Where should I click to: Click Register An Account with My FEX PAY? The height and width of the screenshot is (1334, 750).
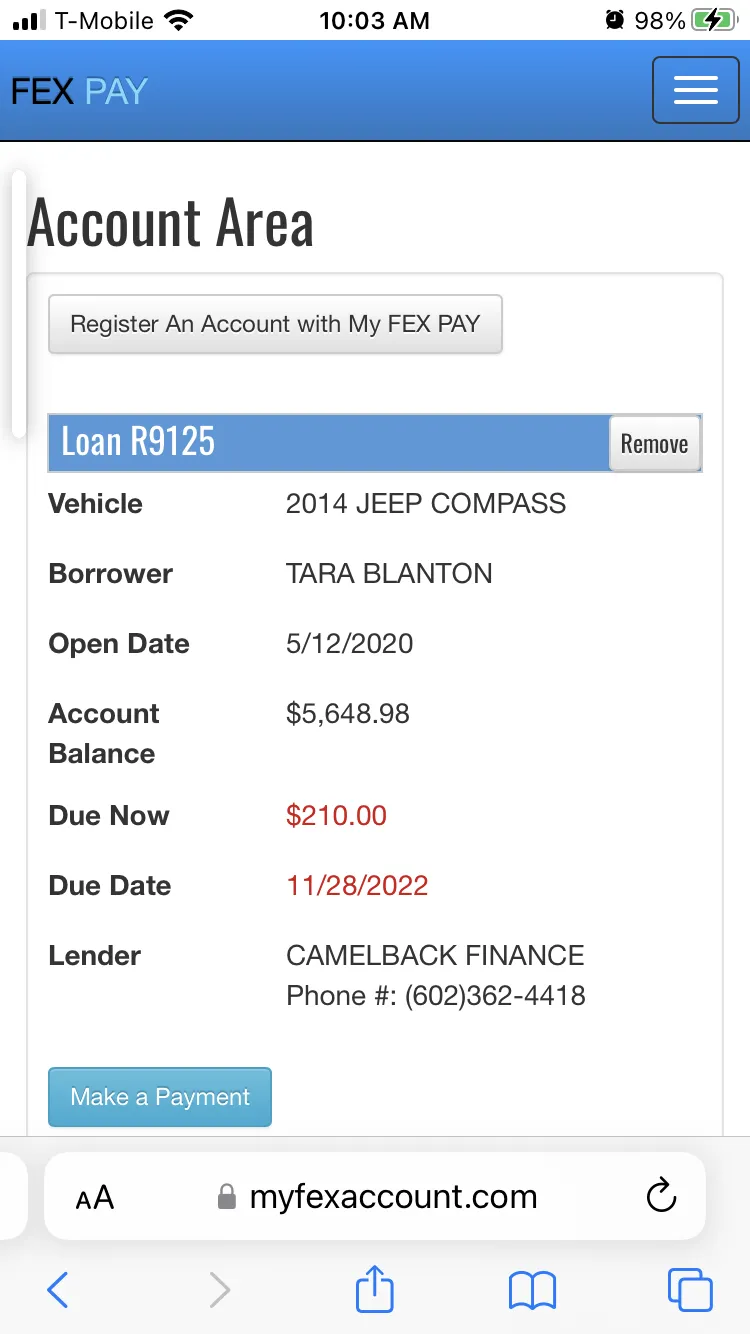pos(275,324)
